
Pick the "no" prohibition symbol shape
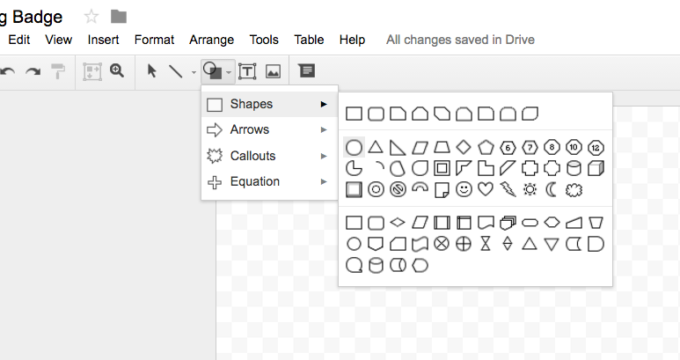(398, 190)
